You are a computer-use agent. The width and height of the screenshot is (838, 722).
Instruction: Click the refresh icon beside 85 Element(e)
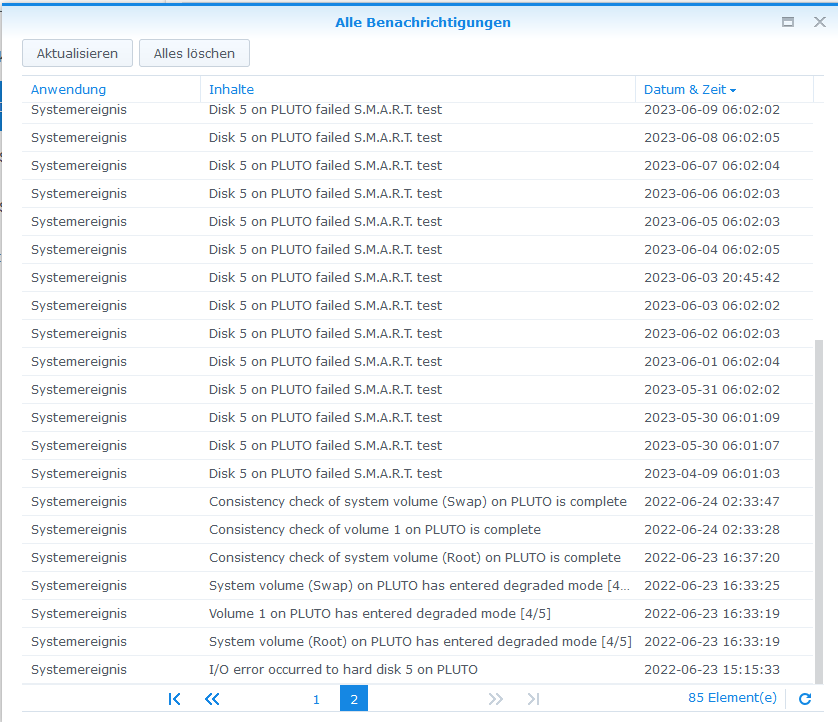tap(805, 698)
